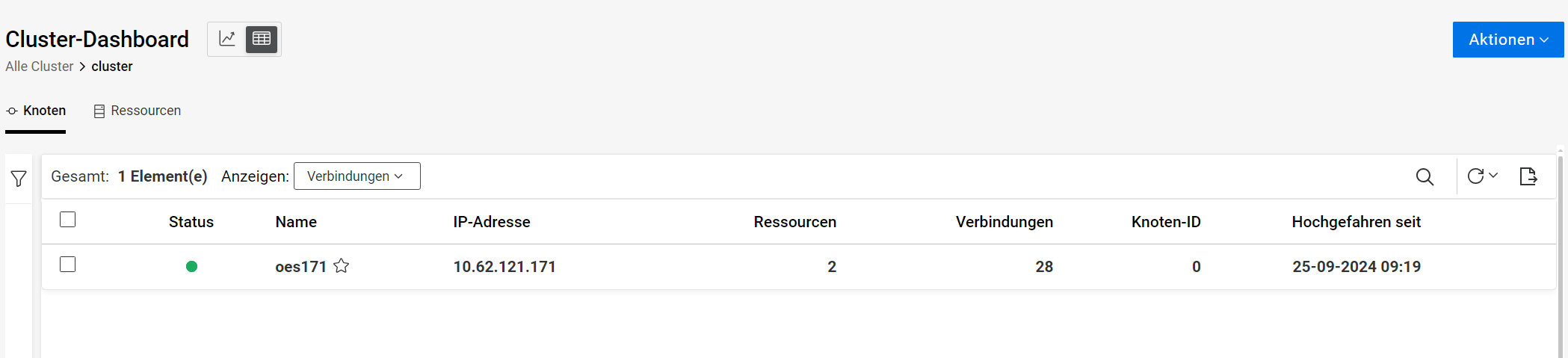Sort by Hochgefahren seit column
The width and height of the screenshot is (1568, 358).
point(1356,222)
